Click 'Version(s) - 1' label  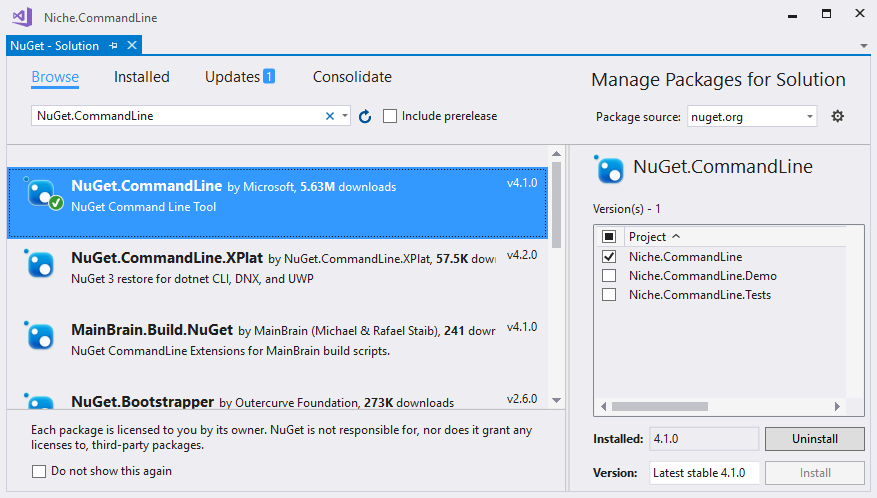click(626, 209)
